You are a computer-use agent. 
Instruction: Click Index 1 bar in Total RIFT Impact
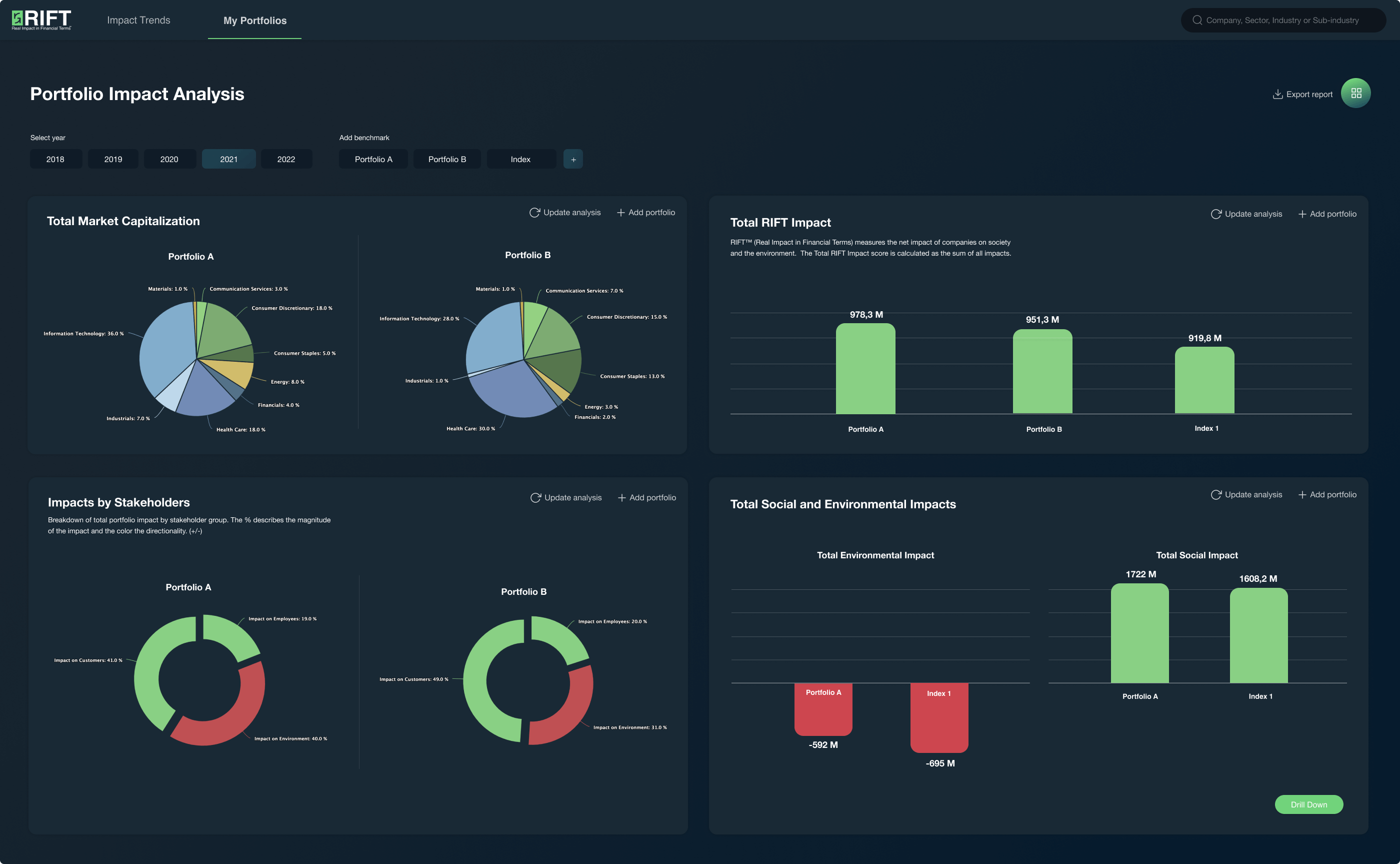(x=1204, y=380)
